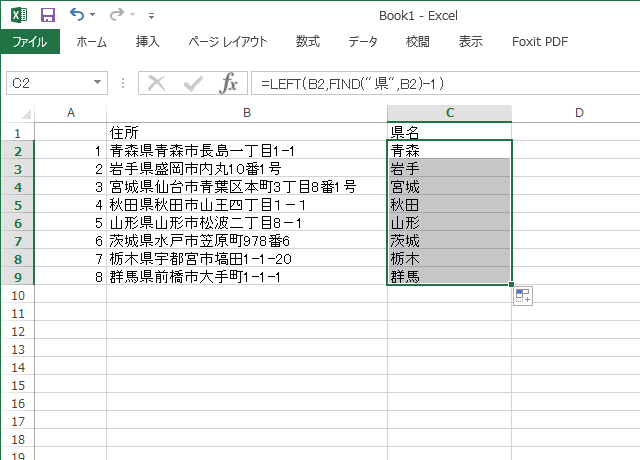Open Customize Quick Access Toolbar menu

click(151, 16)
